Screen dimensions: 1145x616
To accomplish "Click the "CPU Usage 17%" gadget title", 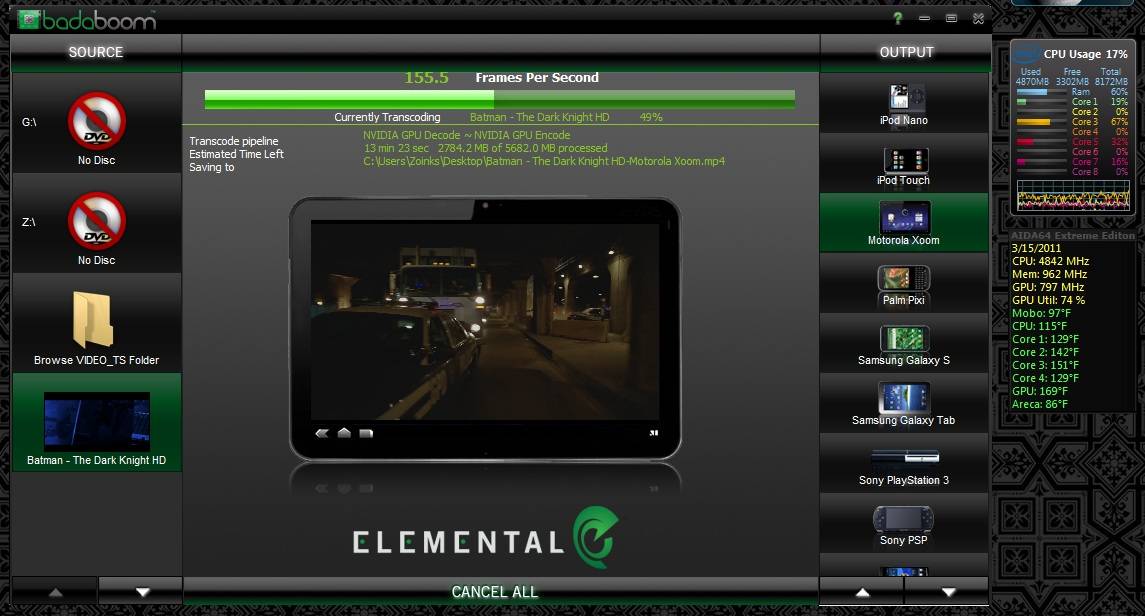I will [1085, 54].
